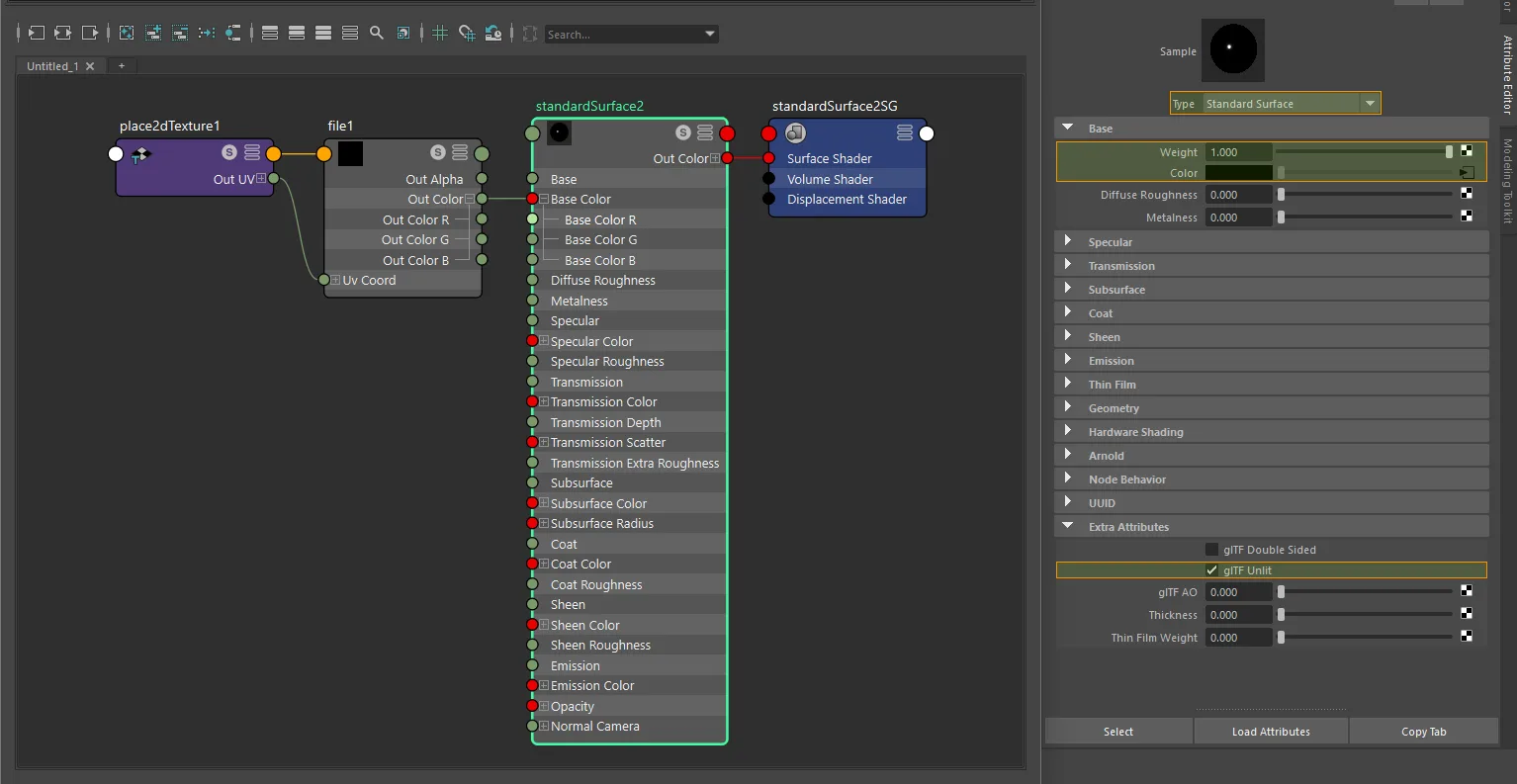
Task: Expand the Specular section
Action: (x=1068, y=241)
